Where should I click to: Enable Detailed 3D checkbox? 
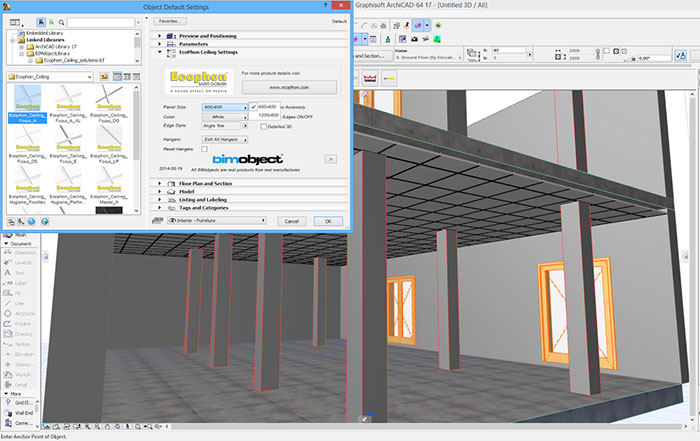263,127
